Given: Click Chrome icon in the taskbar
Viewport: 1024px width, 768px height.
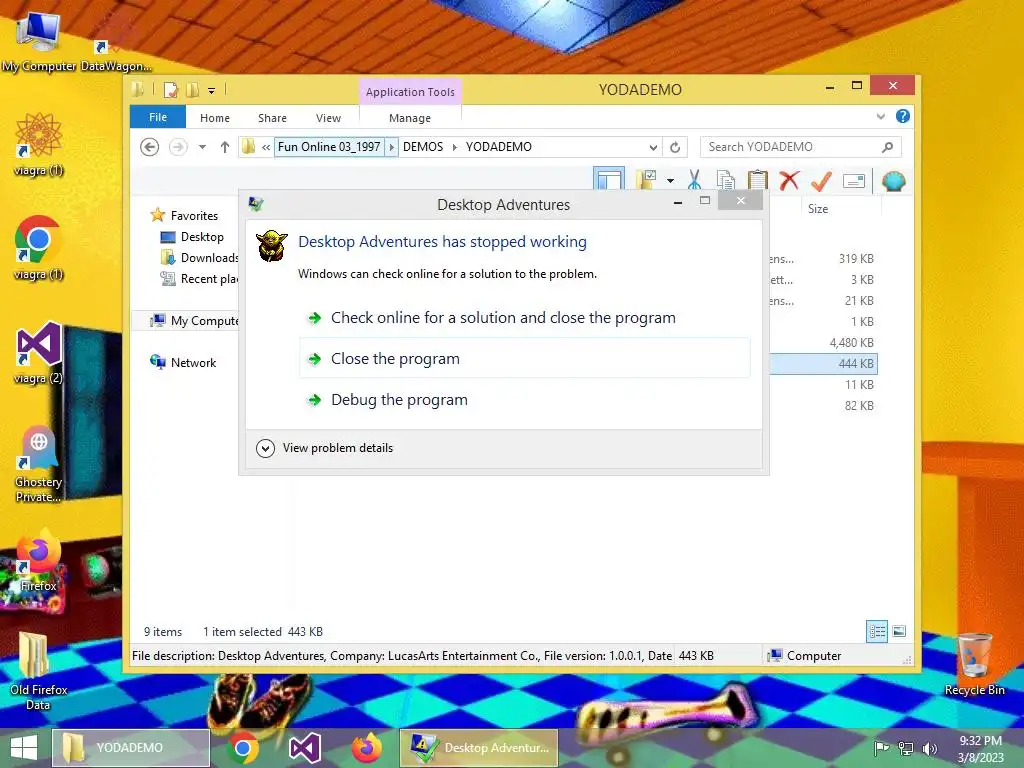Looking at the screenshot, I should tap(242, 748).
